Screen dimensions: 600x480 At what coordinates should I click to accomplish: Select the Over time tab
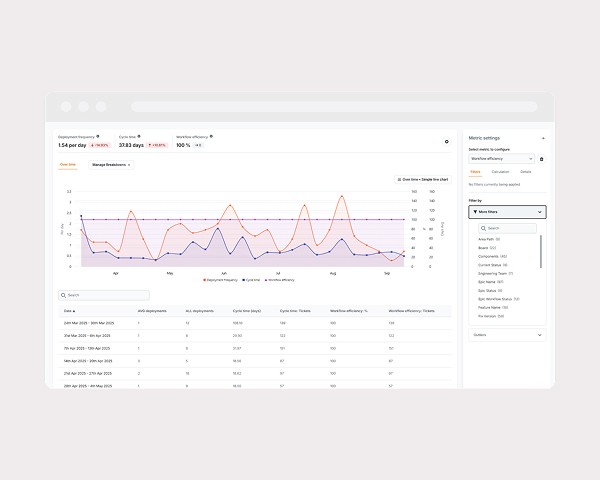click(68, 165)
